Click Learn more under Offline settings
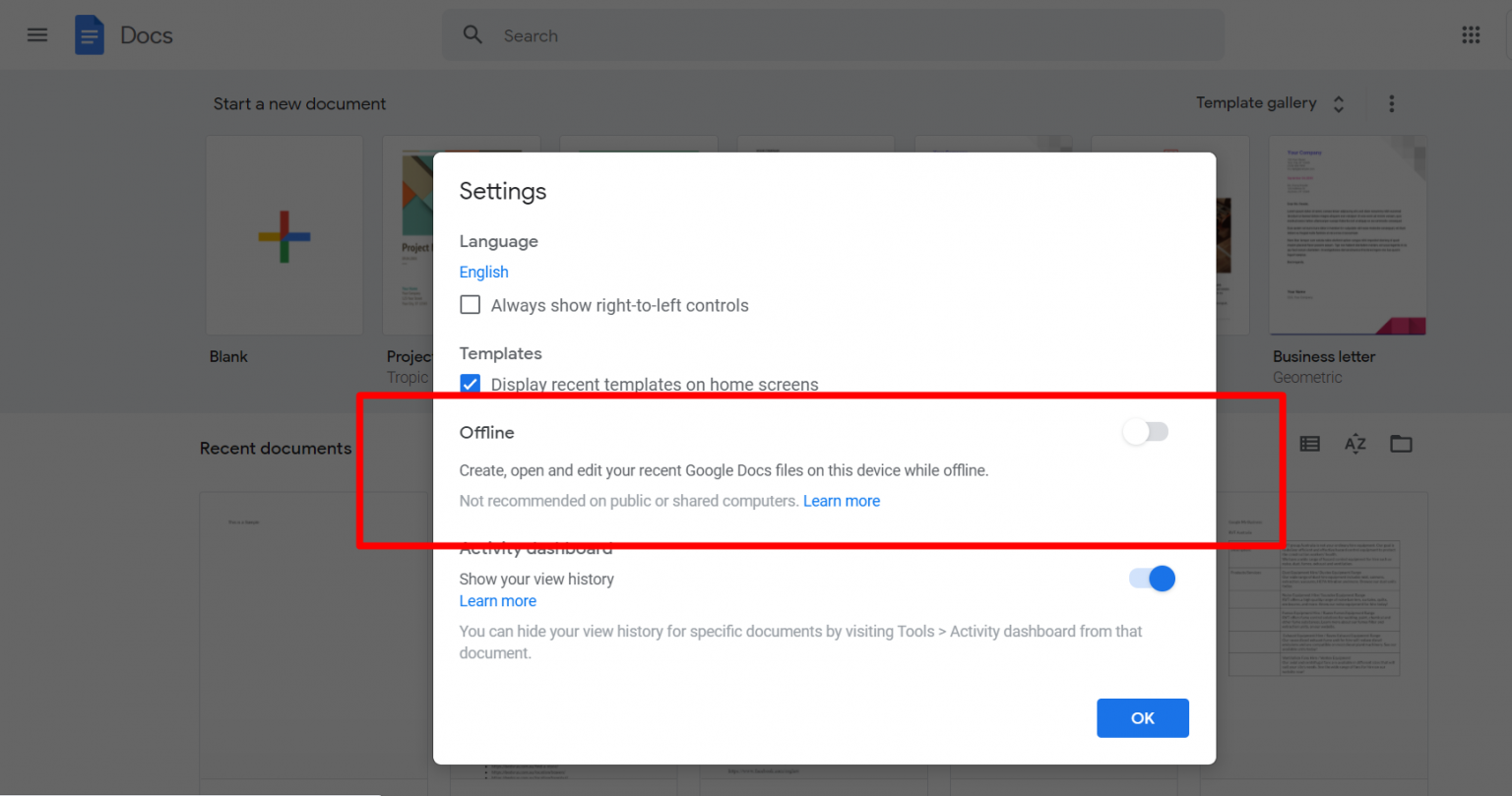 pyautogui.click(x=842, y=501)
